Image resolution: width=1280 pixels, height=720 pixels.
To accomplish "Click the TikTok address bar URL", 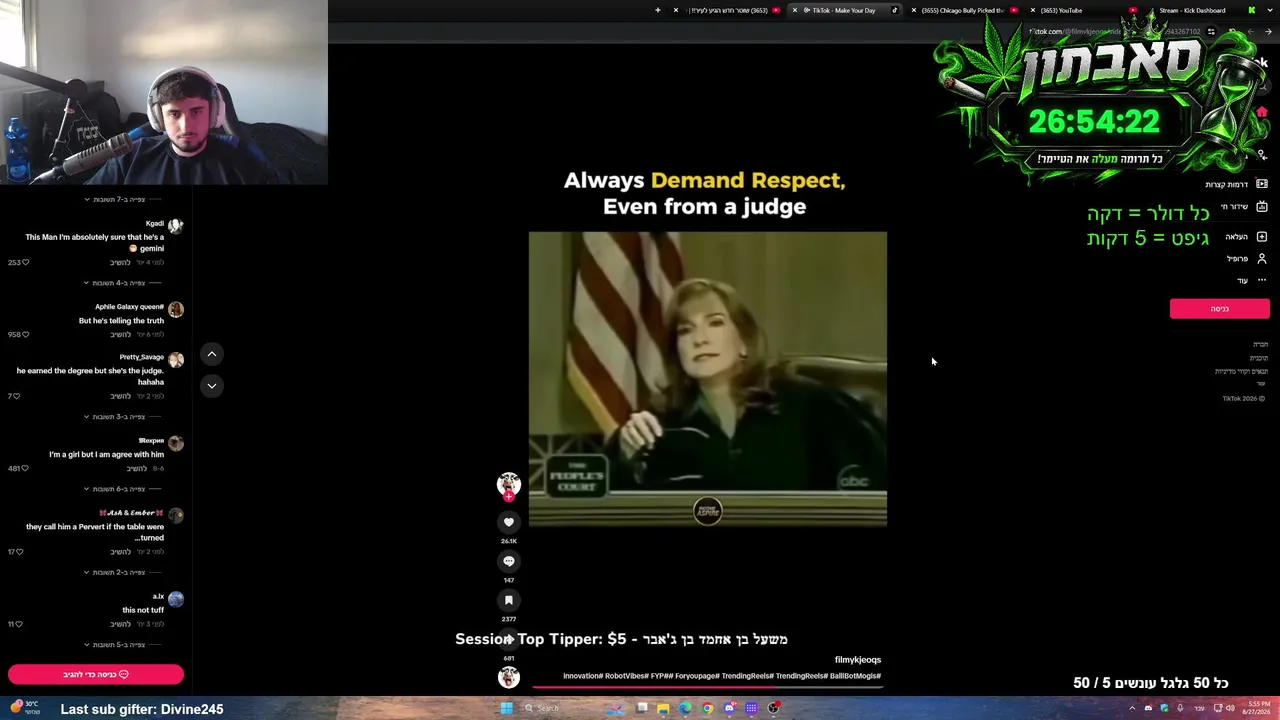I will point(1115,31).
